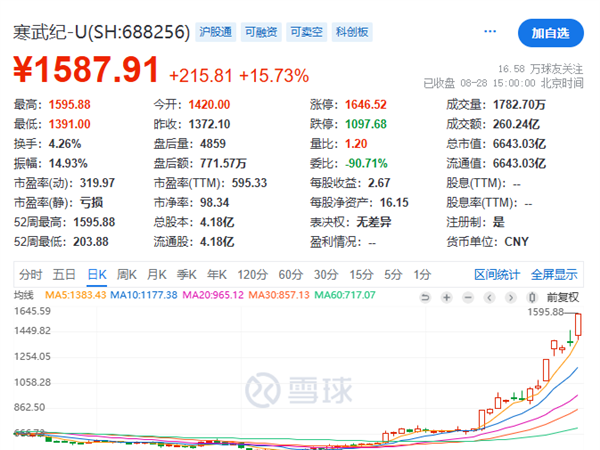600x450 pixels.
Task: Click the 沪股通 tag
Action: point(215,32)
